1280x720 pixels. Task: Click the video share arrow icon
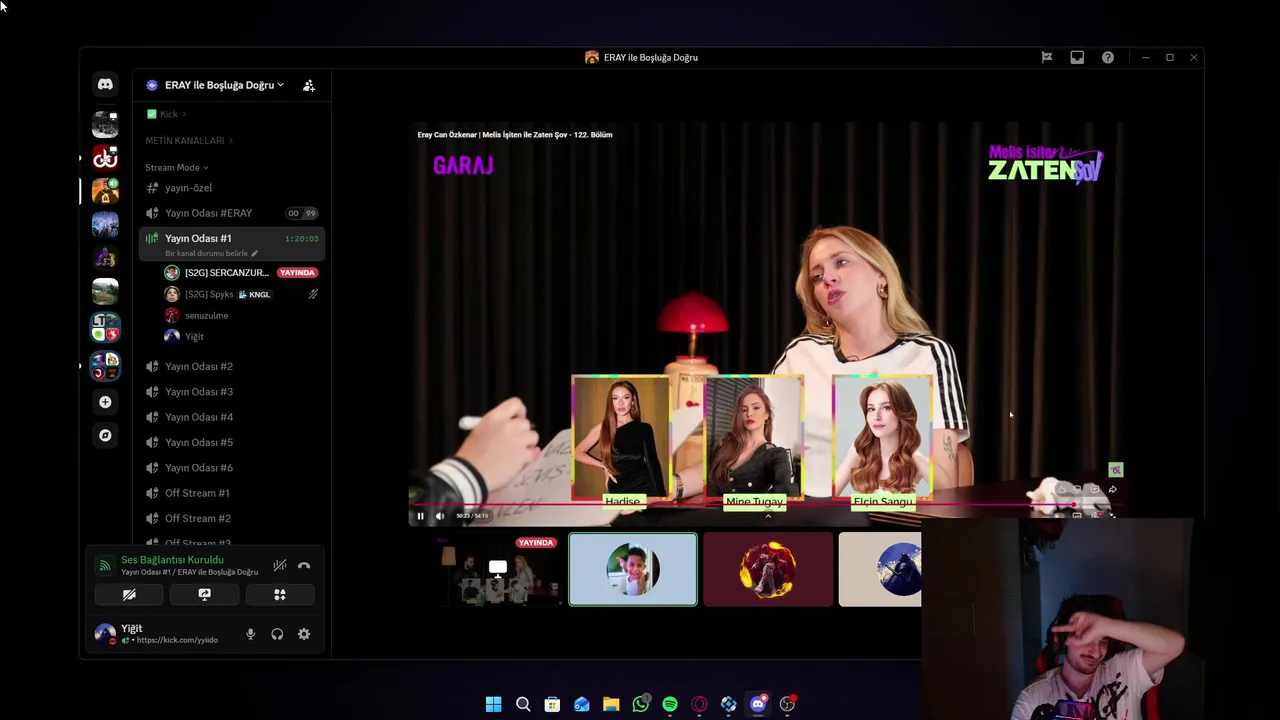tap(1112, 489)
